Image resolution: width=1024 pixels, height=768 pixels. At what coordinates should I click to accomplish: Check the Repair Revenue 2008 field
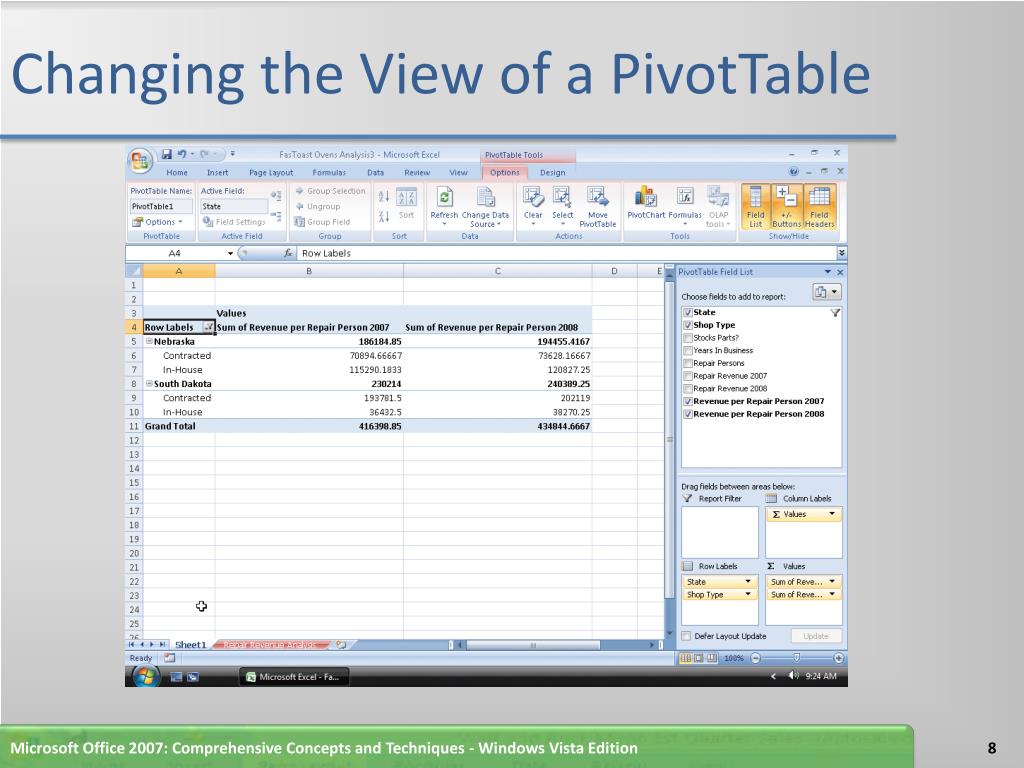(x=688, y=389)
